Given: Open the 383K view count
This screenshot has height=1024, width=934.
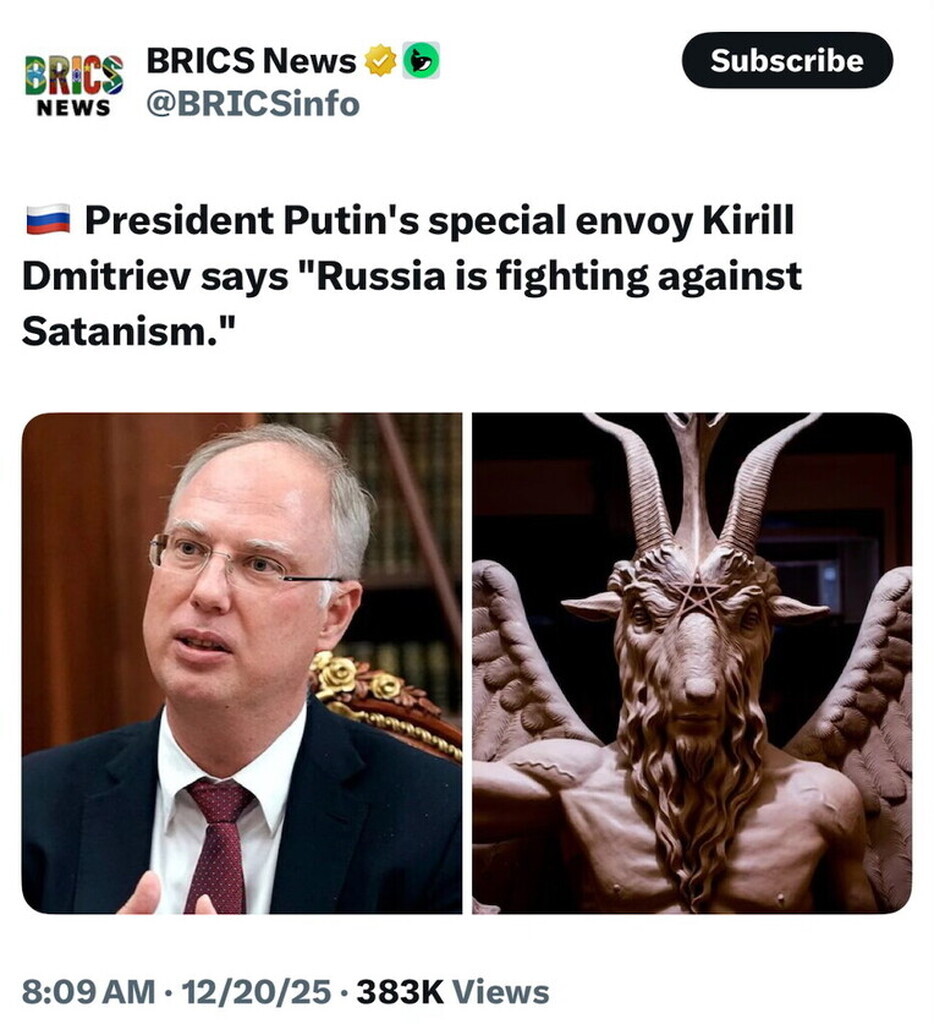Looking at the screenshot, I should (400, 992).
